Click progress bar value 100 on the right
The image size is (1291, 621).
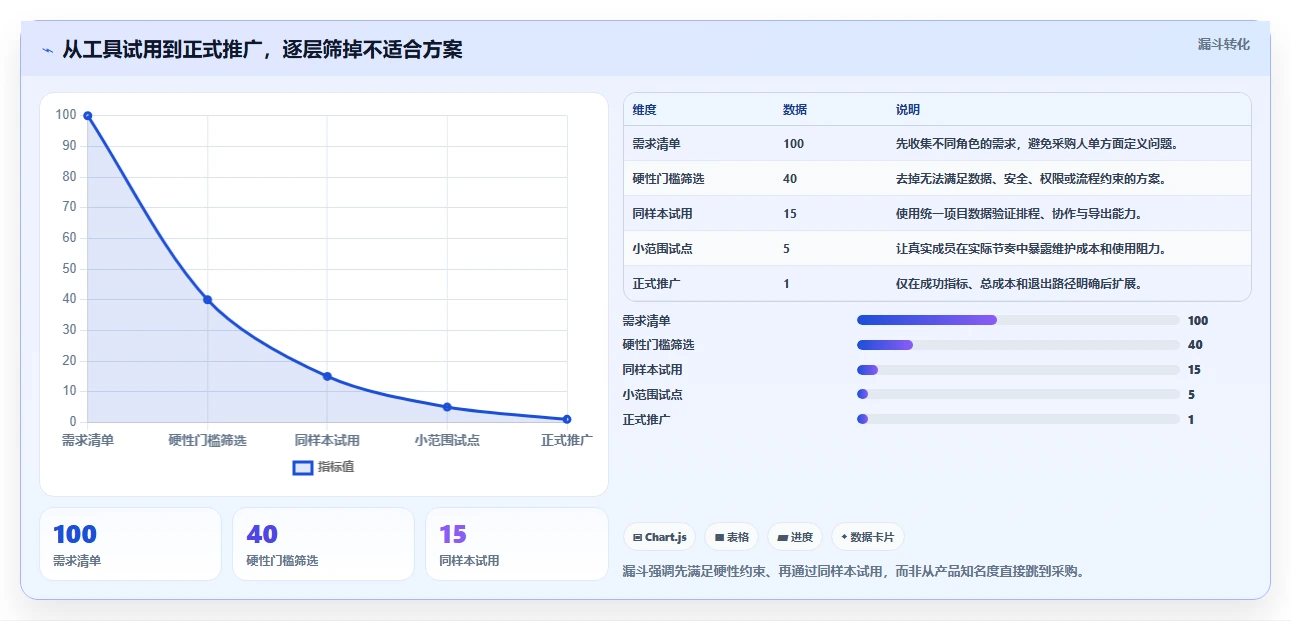point(1198,321)
